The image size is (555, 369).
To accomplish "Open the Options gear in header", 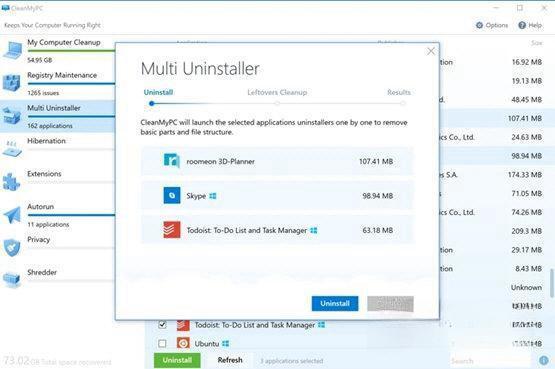I will [x=479, y=25].
